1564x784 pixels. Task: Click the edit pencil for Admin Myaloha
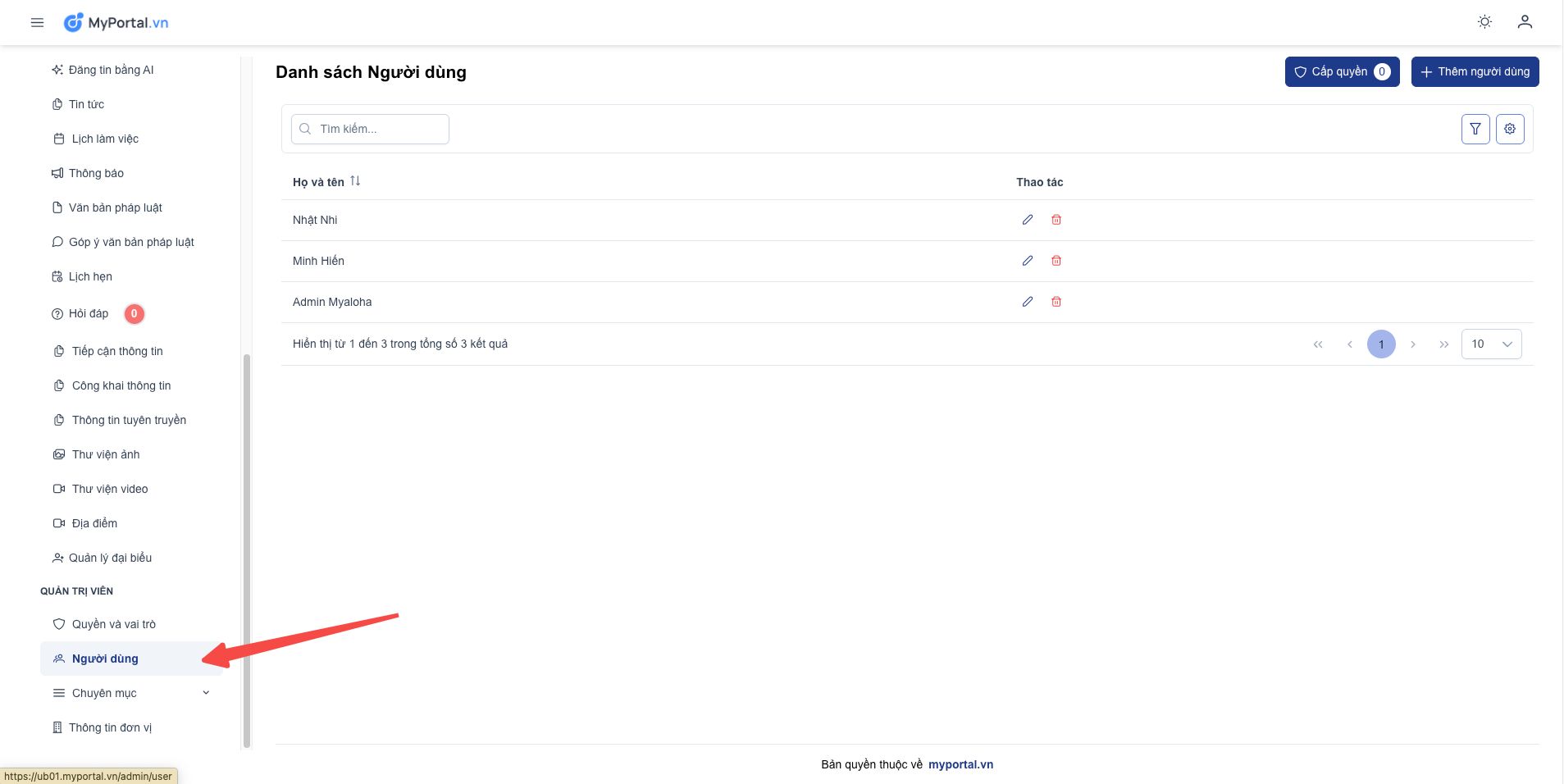point(1027,302)
